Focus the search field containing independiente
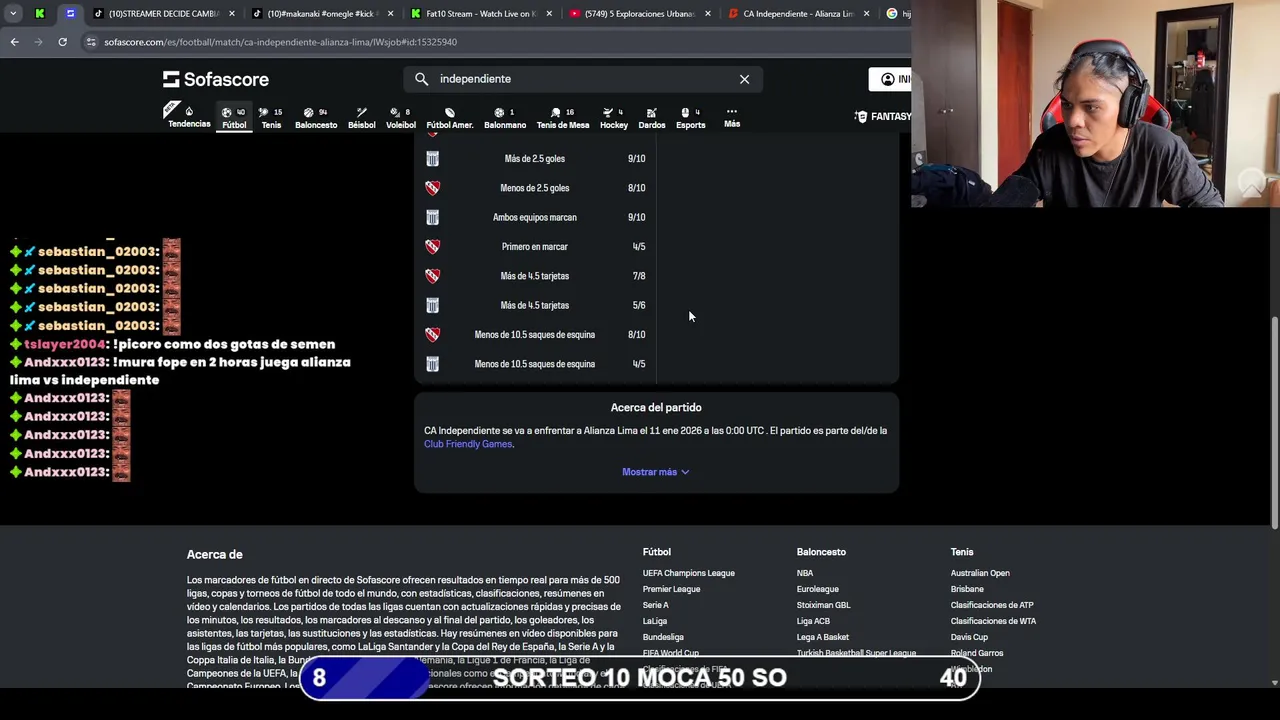This screenshot has width=1280, height=720. click(583, 79)
